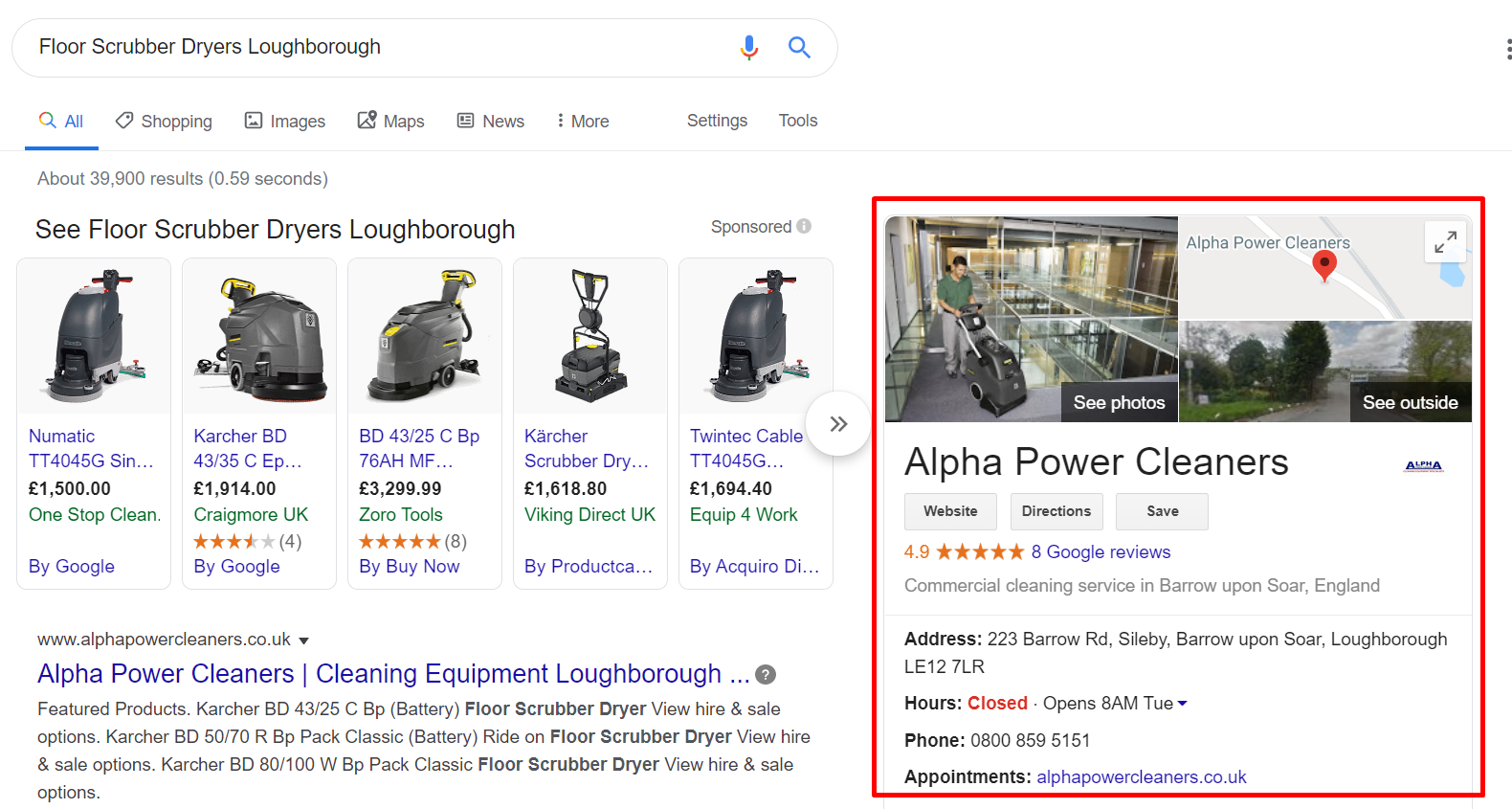This screenshot has width=1512, height=809.
Task: Expand the opening hours dropdown arrow
Action: pos(1183,704)
